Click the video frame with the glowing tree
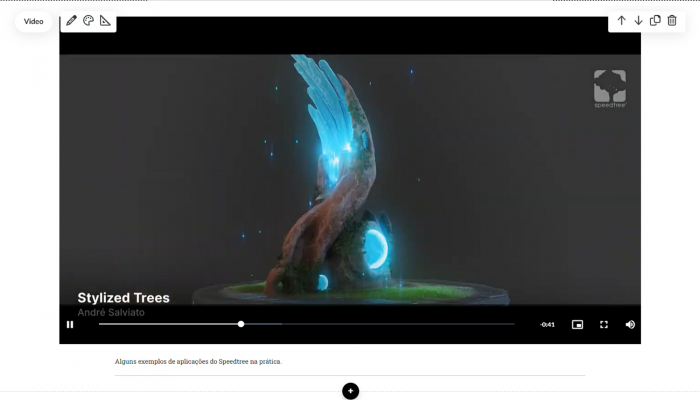 [350, 179]
